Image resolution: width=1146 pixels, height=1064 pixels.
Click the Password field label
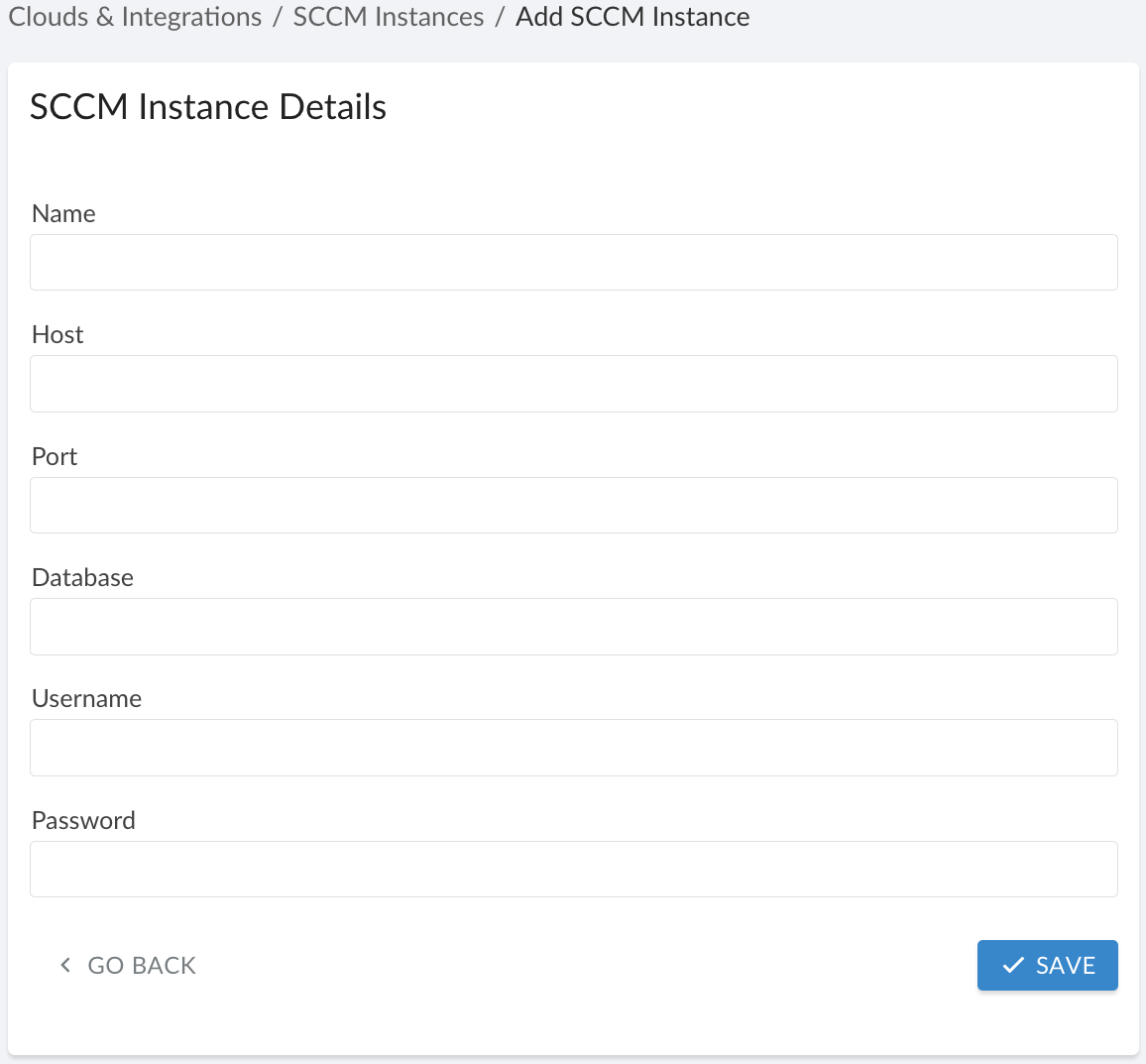click(83, 820)
